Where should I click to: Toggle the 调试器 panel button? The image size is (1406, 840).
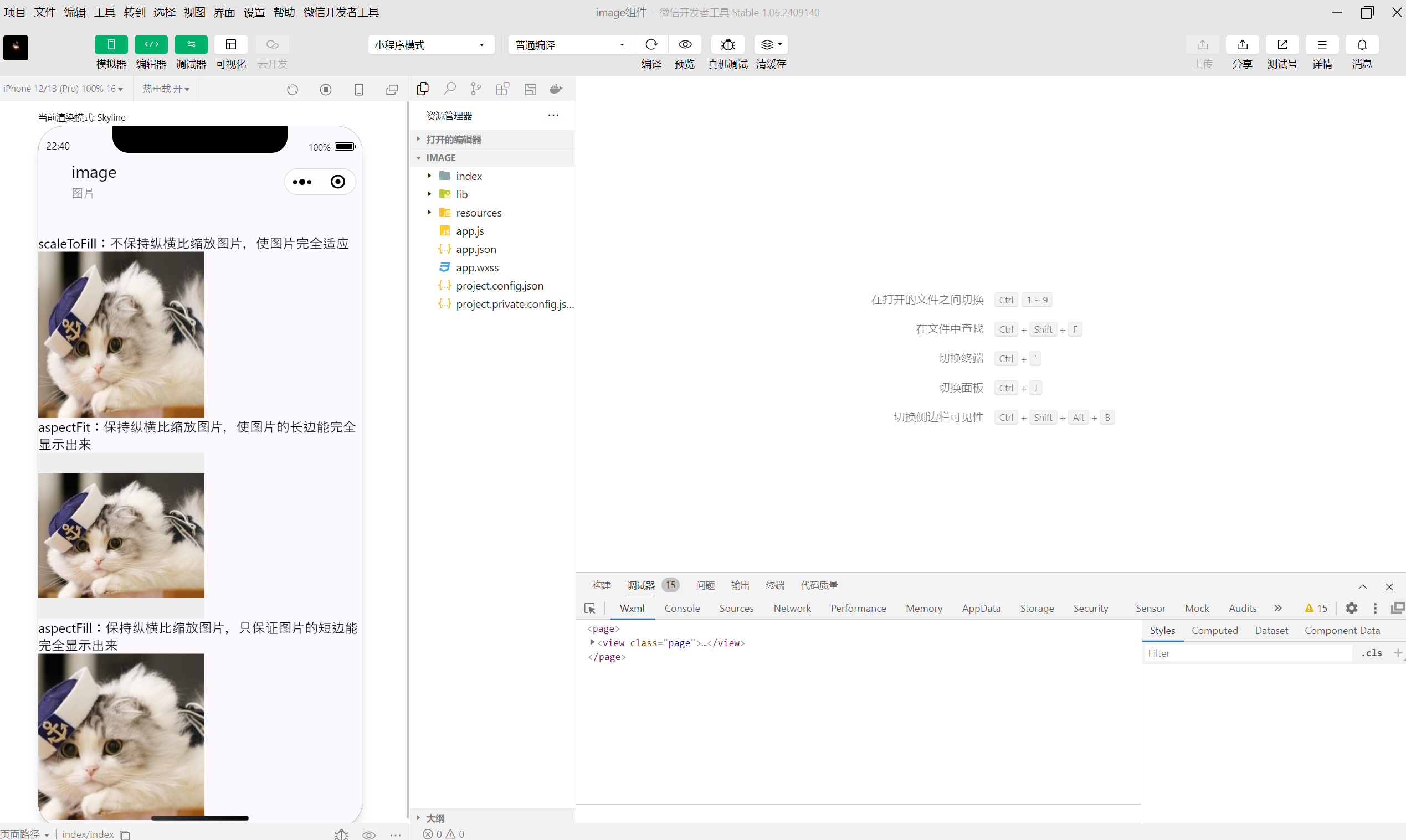[x=191, y=45]
